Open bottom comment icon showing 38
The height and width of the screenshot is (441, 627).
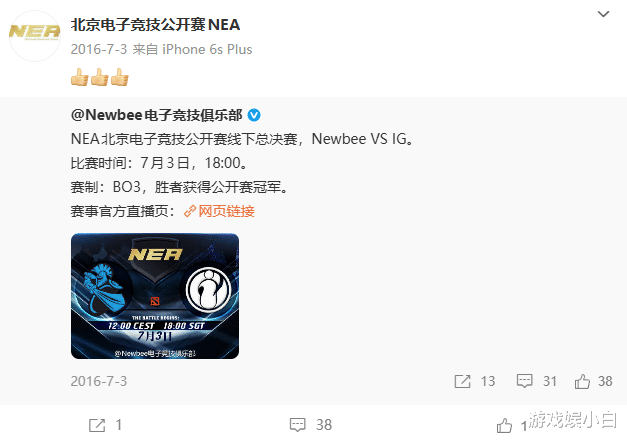point(298,425)
